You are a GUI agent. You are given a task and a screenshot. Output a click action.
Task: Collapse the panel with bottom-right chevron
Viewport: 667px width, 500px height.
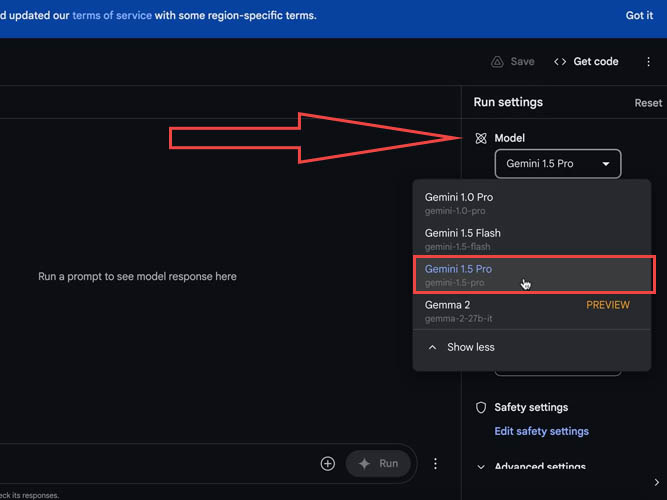coord(655,483)
